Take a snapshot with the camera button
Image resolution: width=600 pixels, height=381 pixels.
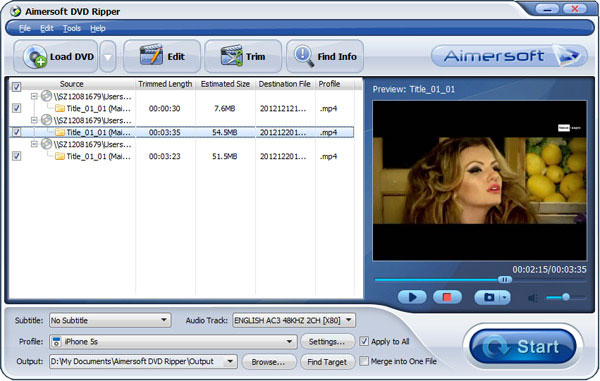tap(488, 297)
